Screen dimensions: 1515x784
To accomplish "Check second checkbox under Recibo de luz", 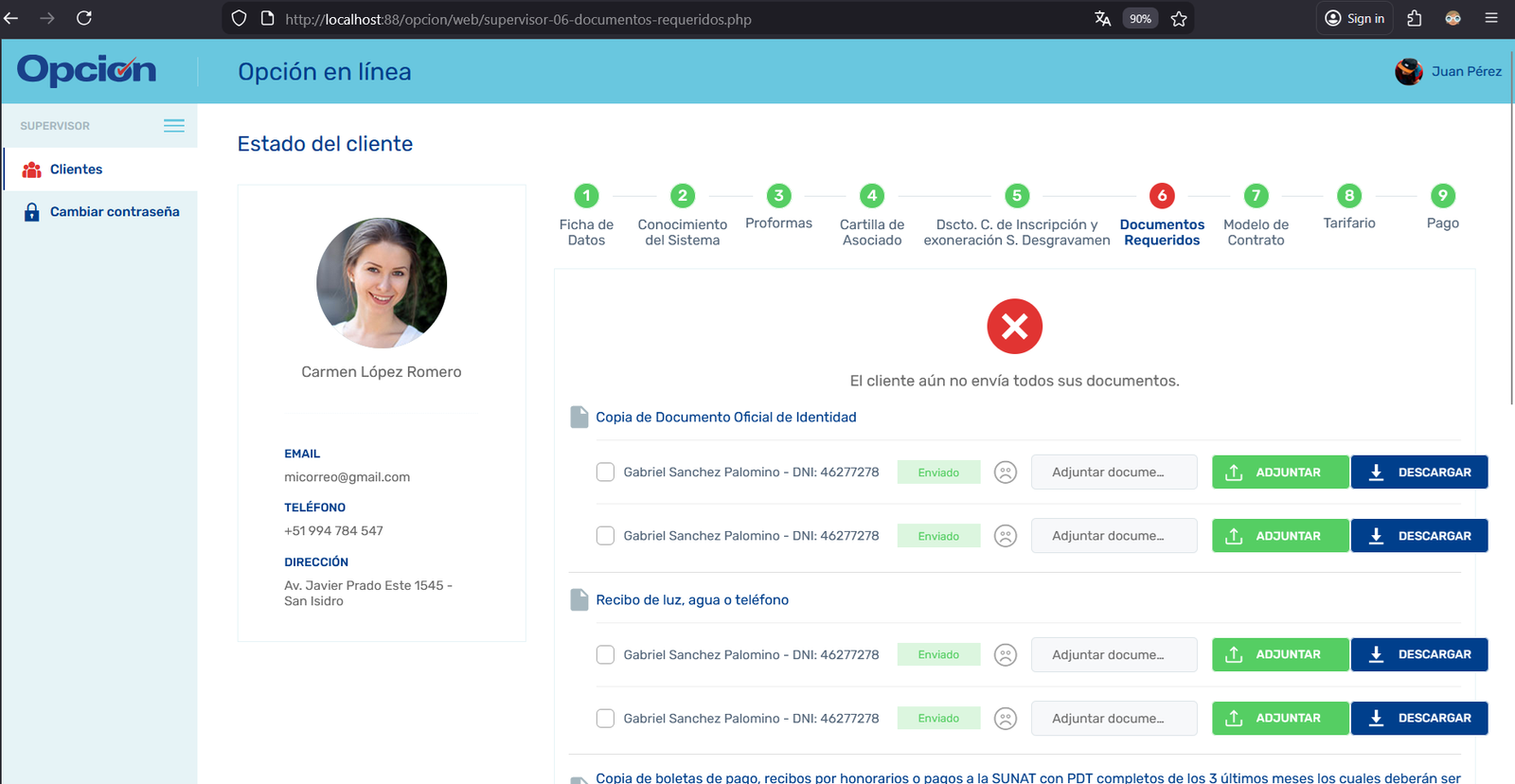I will click(605, 719).
